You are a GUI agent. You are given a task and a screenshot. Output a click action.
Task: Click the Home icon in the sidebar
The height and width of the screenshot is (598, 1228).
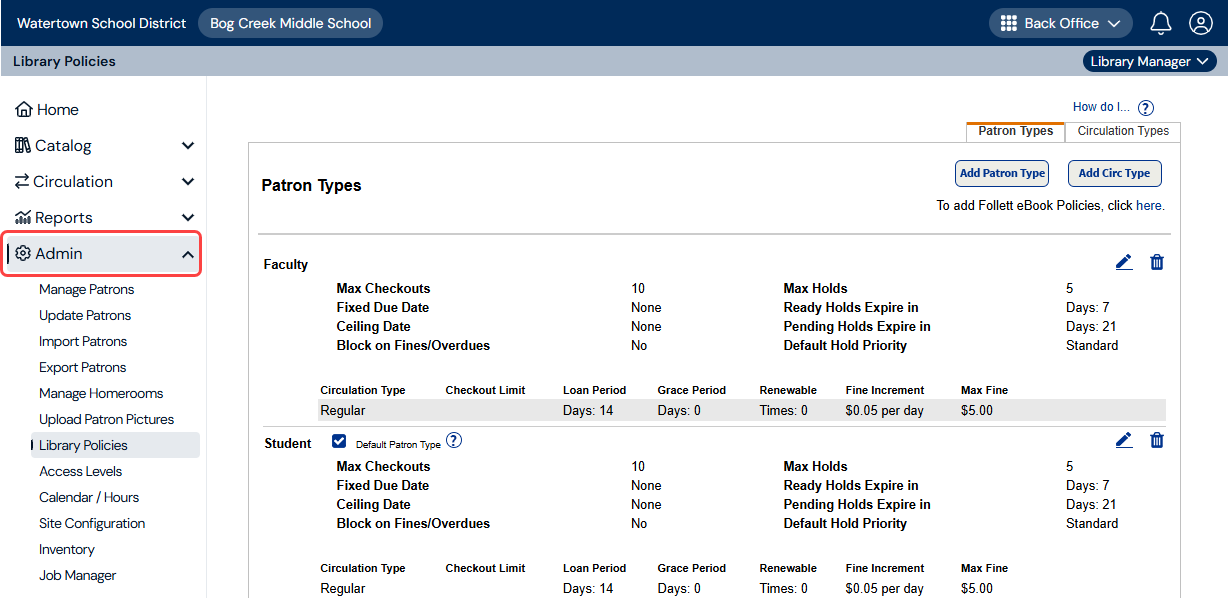point(24,109)
